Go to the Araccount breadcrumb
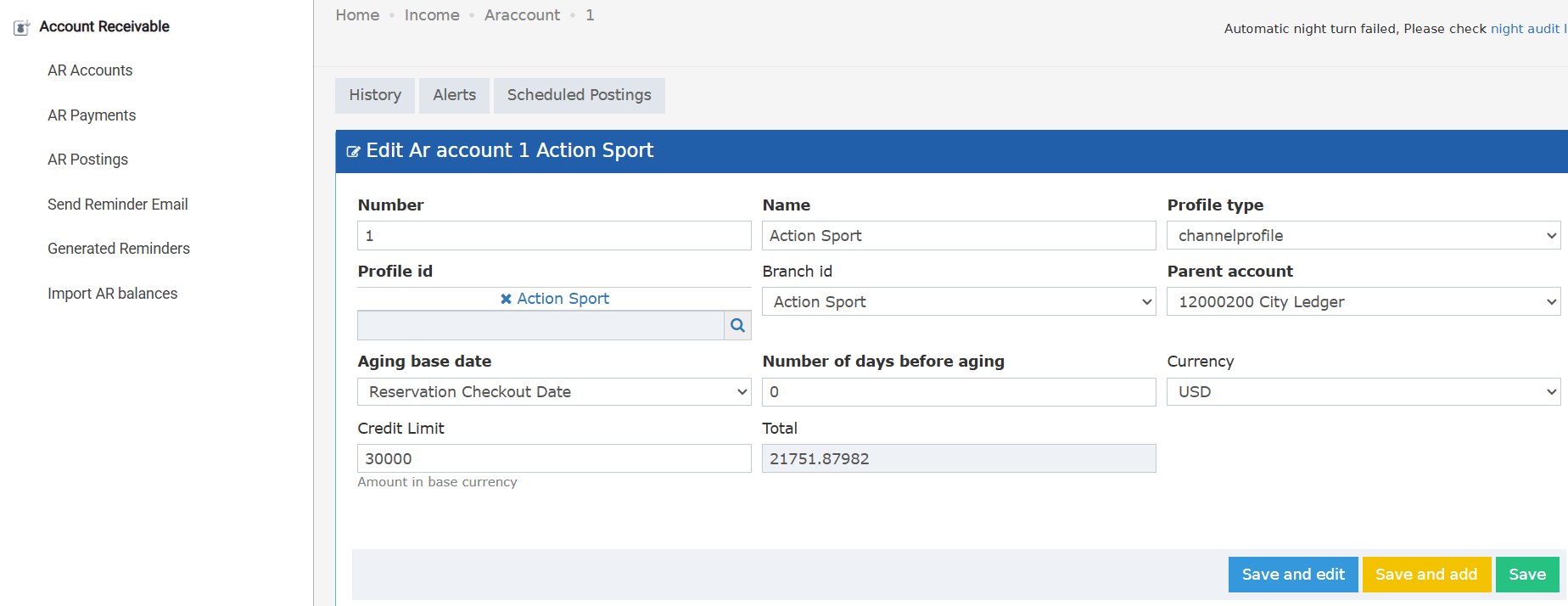This screenshot has height=606, width=1568. point(522,15)
